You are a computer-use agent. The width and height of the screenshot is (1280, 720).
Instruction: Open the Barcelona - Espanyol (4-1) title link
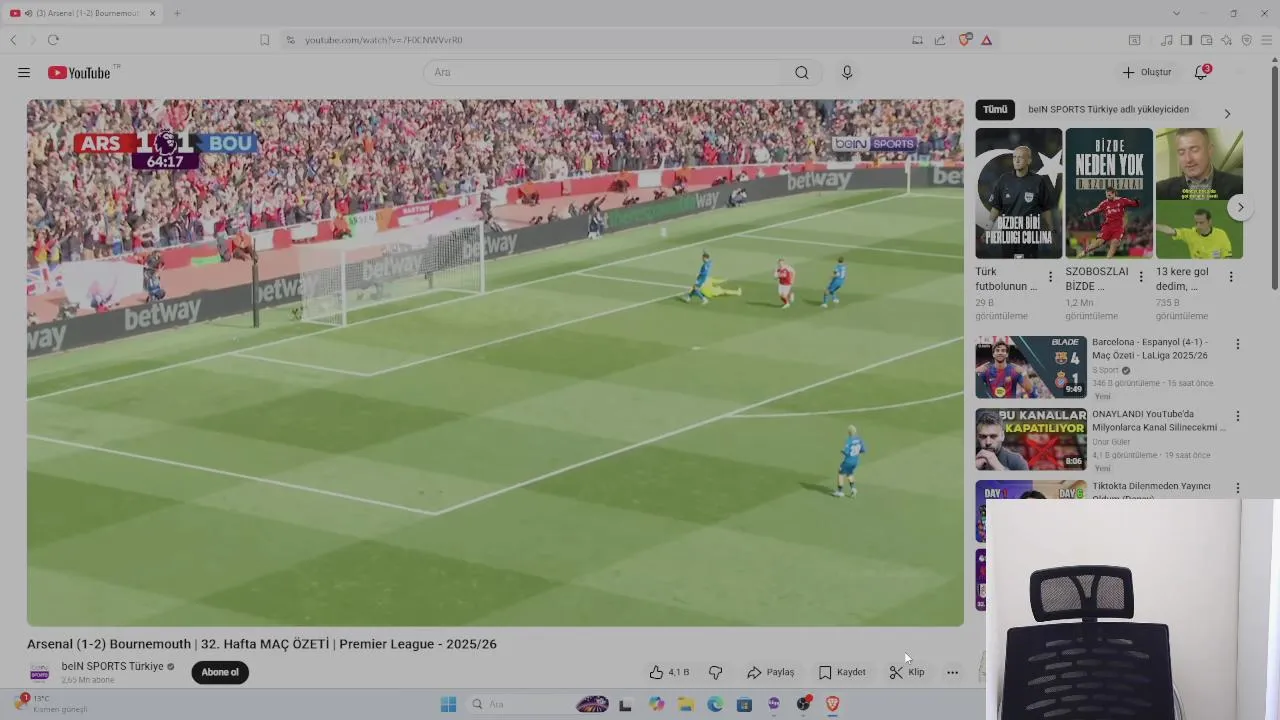pyautogui.click(x=1152, y=349)
